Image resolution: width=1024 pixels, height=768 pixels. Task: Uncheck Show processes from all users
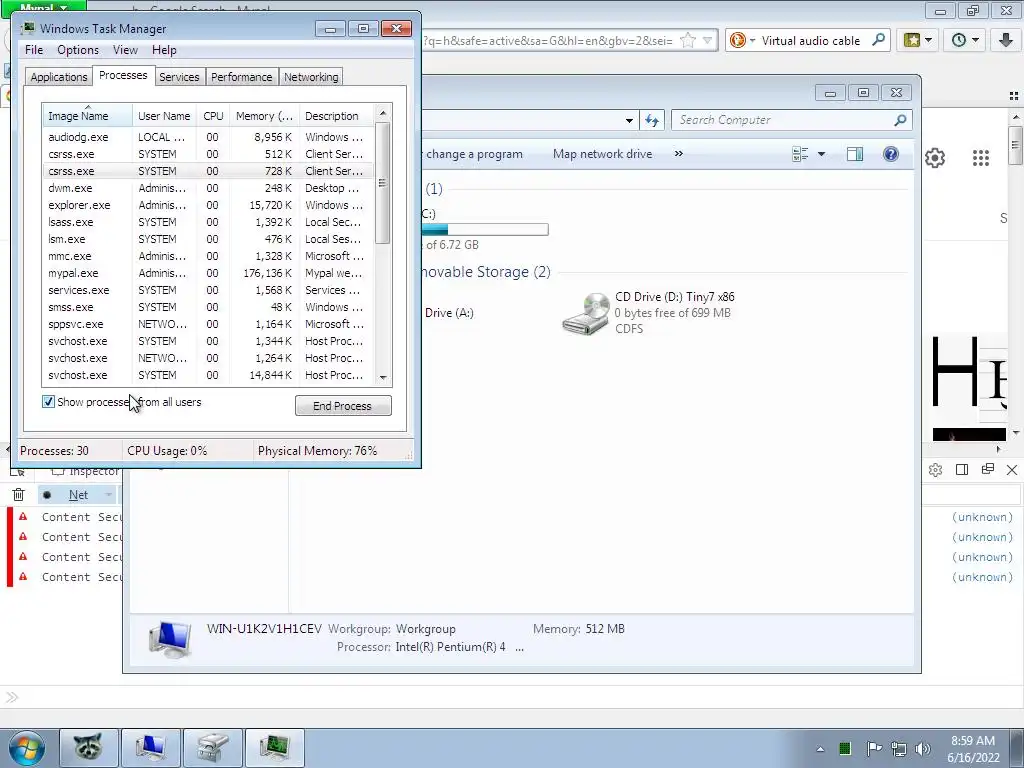(x=48, y=402)
